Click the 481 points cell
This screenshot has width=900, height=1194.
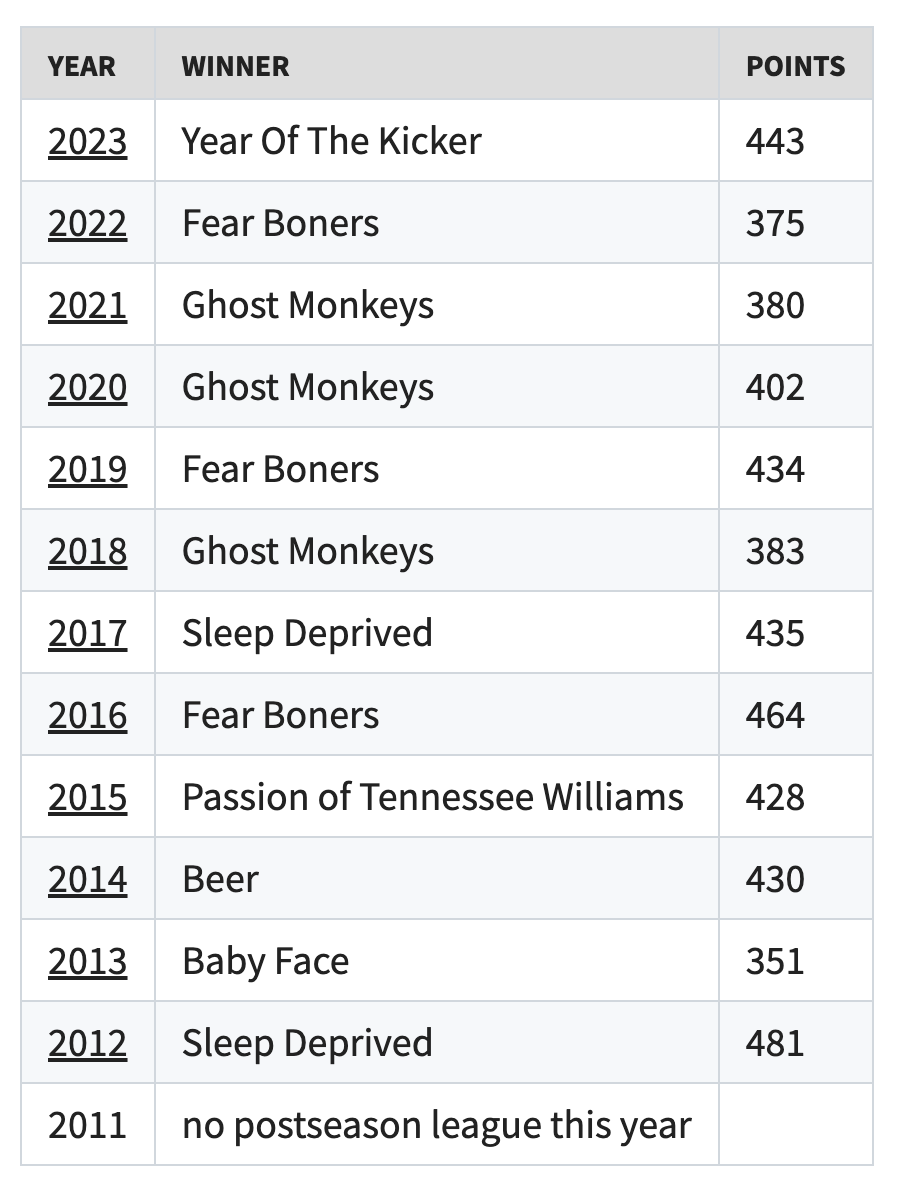point(775,1043)
